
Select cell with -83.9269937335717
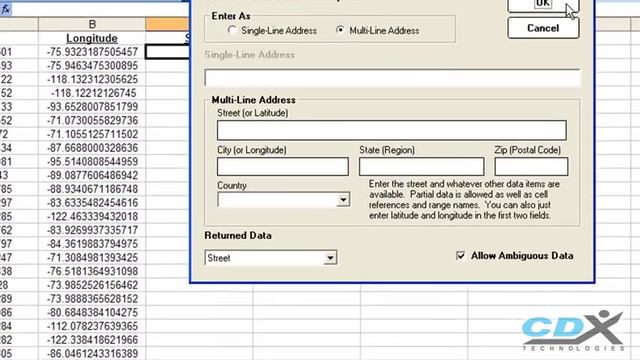pos(92,230)
